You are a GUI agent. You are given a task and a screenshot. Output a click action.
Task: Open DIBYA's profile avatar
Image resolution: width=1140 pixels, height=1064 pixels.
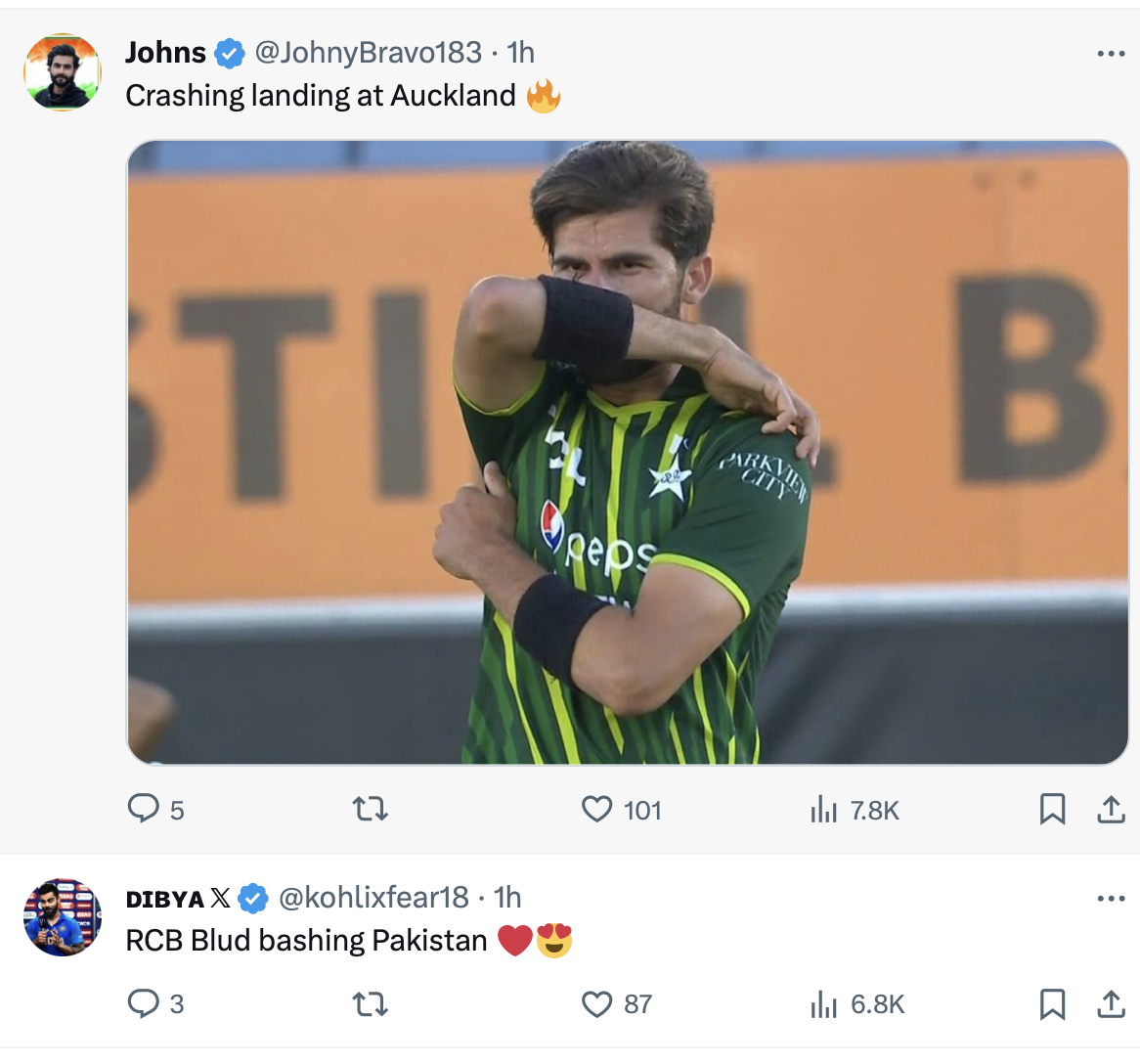point(63,917)
